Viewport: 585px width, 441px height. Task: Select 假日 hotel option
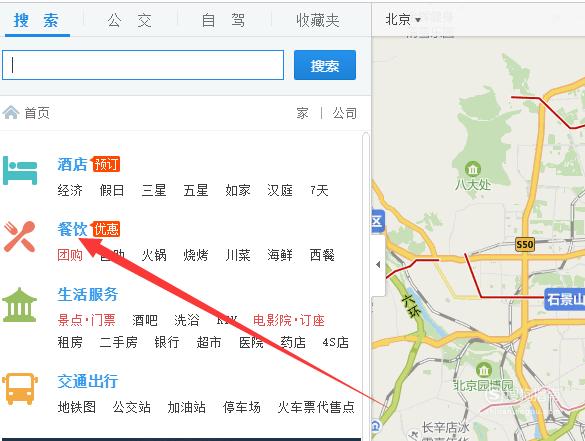pyautogui.click(x=112, y=190)
